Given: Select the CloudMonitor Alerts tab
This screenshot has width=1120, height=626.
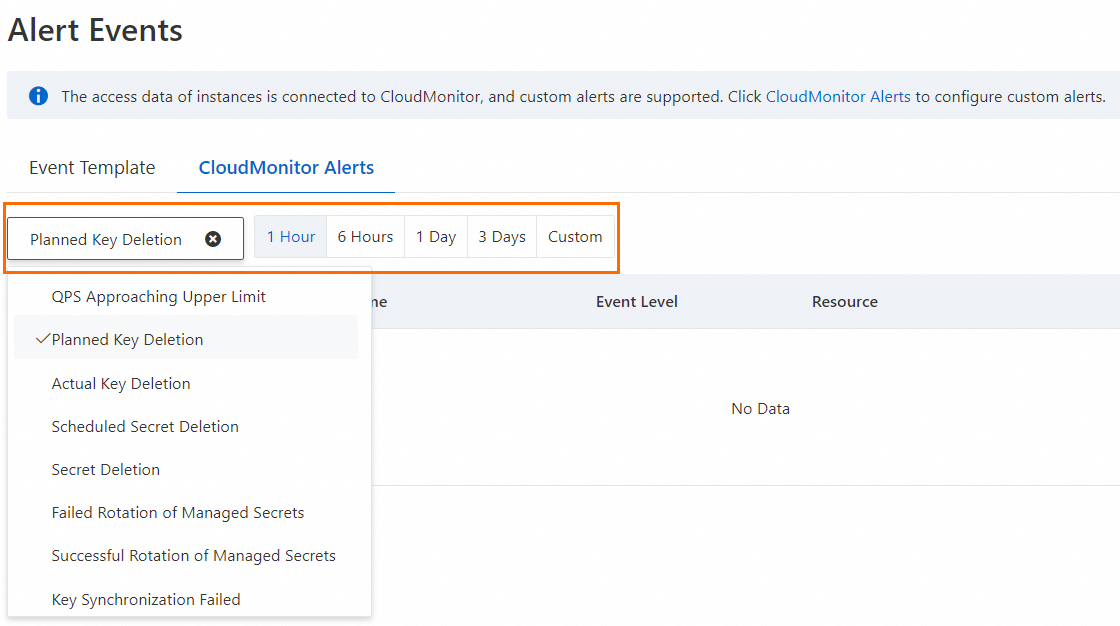Looking at the screenshot, I should [286, 168].
